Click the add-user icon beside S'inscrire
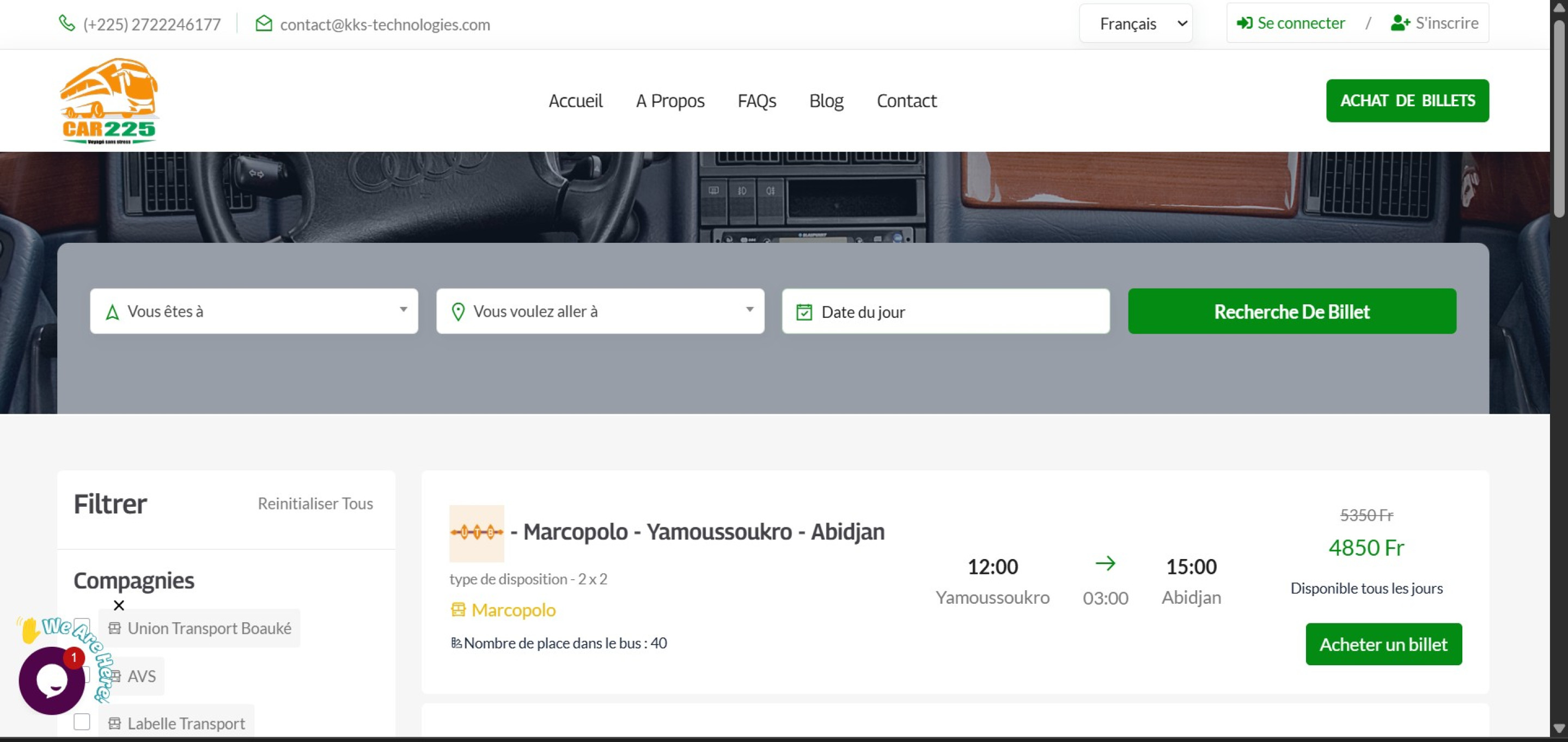The height and width of the screenshot is (742, 1568). click(1400, 23)
